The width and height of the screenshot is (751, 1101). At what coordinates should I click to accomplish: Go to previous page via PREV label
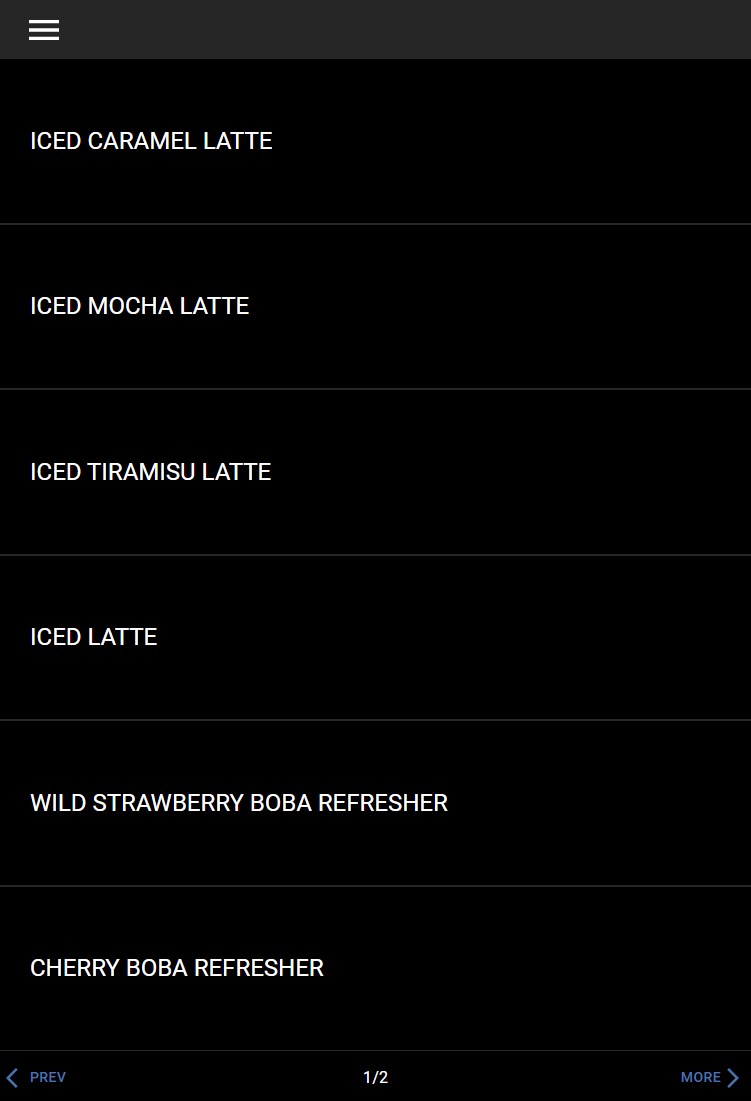pyautogui.click(x=48, y=1077)
